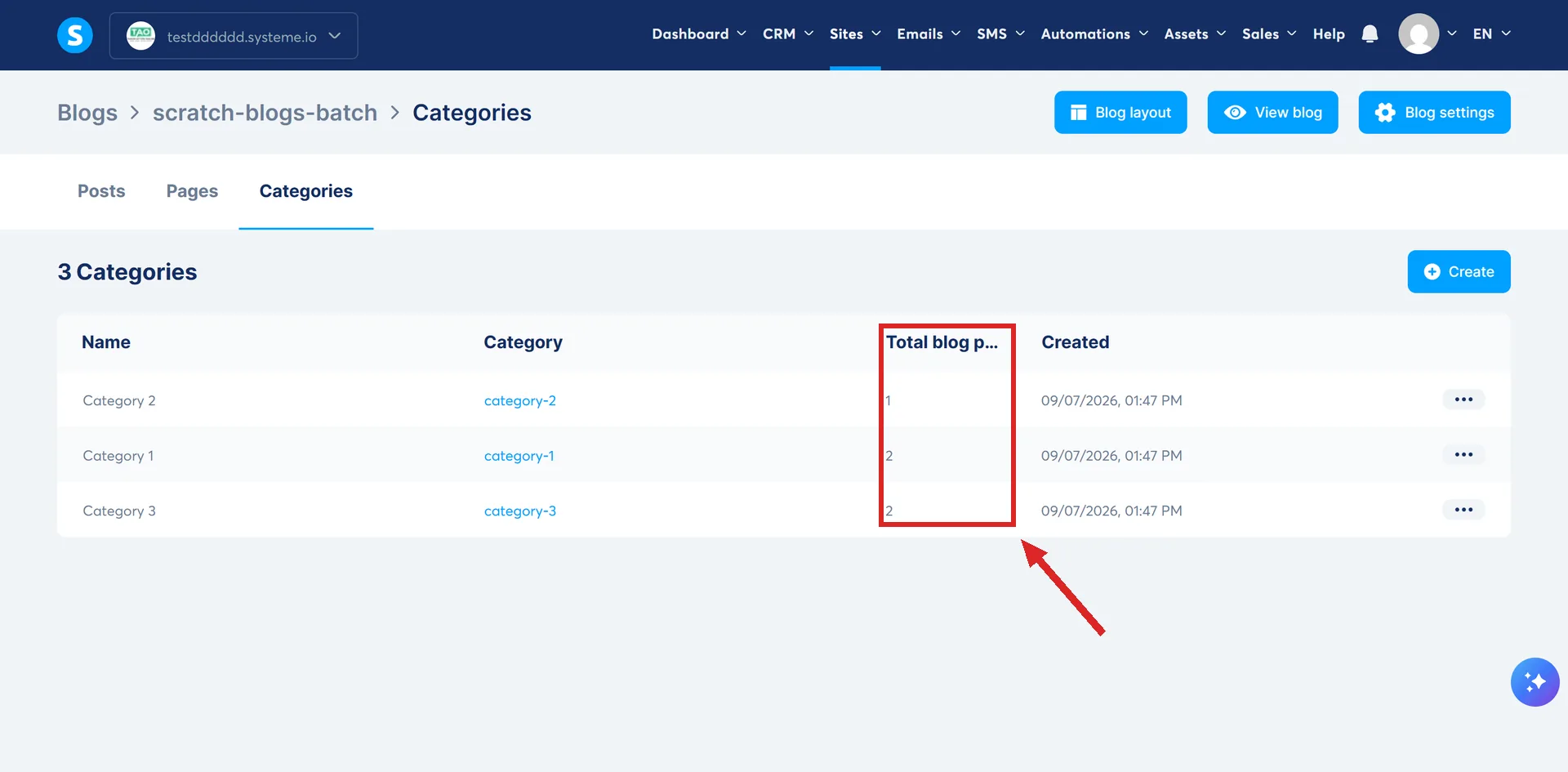Create a new category

pos(1459,271)
